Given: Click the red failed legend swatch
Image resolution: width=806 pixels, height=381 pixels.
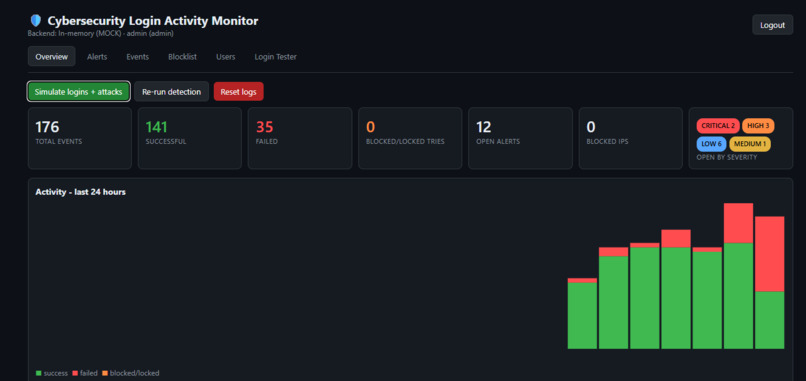Looking at the screenshot, I should [x=75, y=373].
